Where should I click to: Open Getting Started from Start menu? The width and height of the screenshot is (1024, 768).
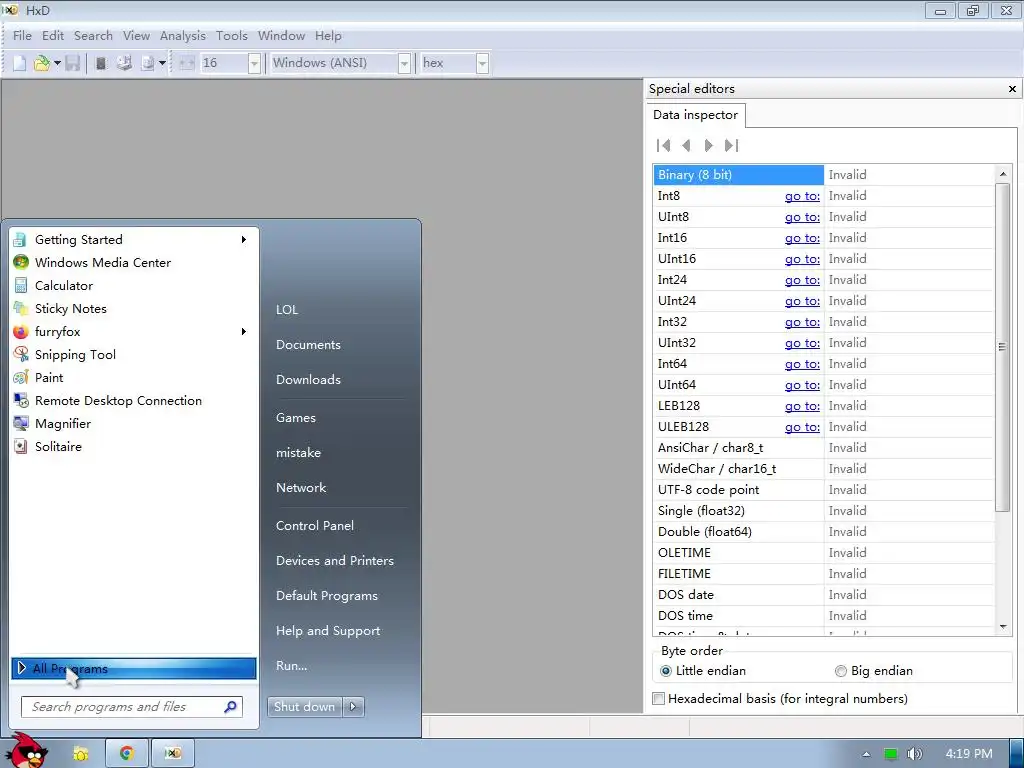coord(133,240)
